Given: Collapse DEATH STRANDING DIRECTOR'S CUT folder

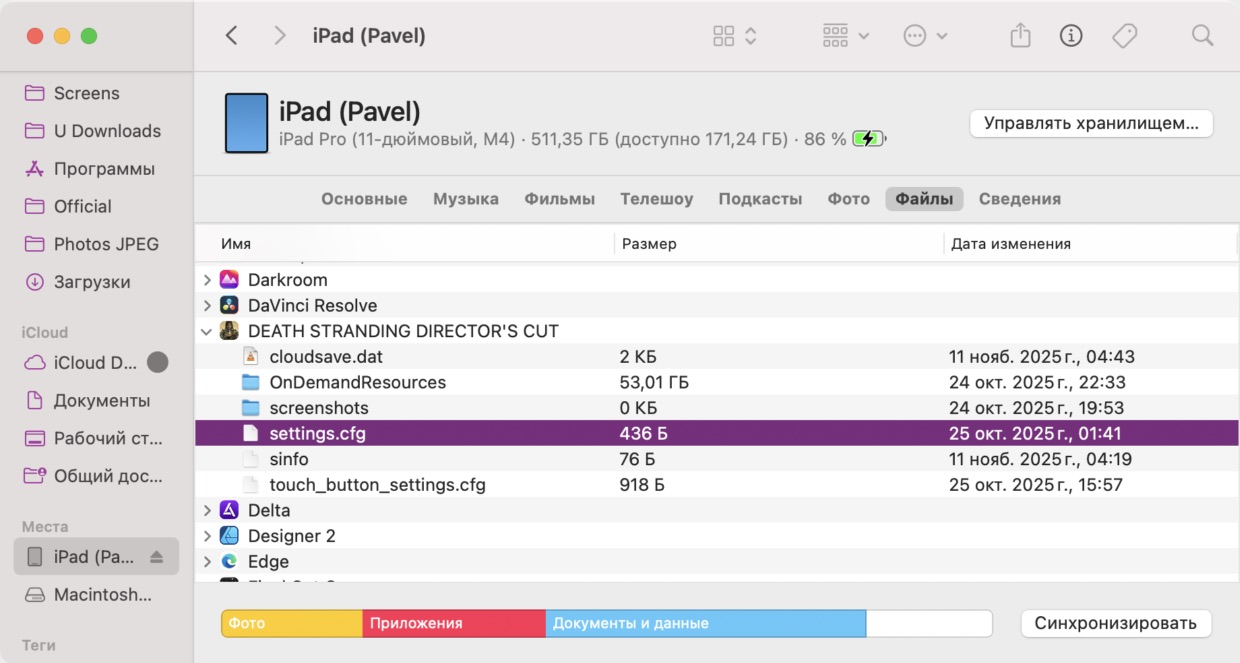Looking at the screenshot, I should tap(207, 331).
